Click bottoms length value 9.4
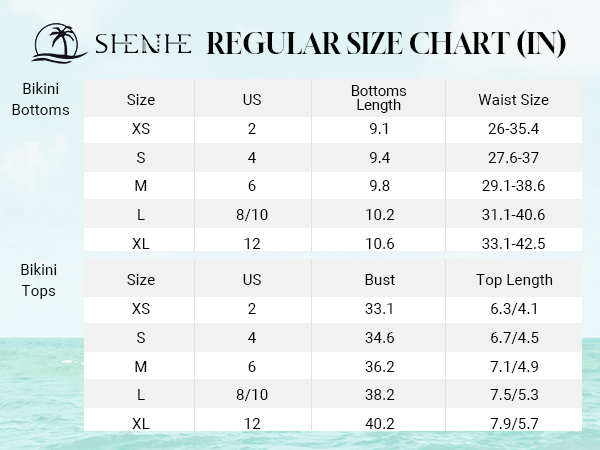 379,158
